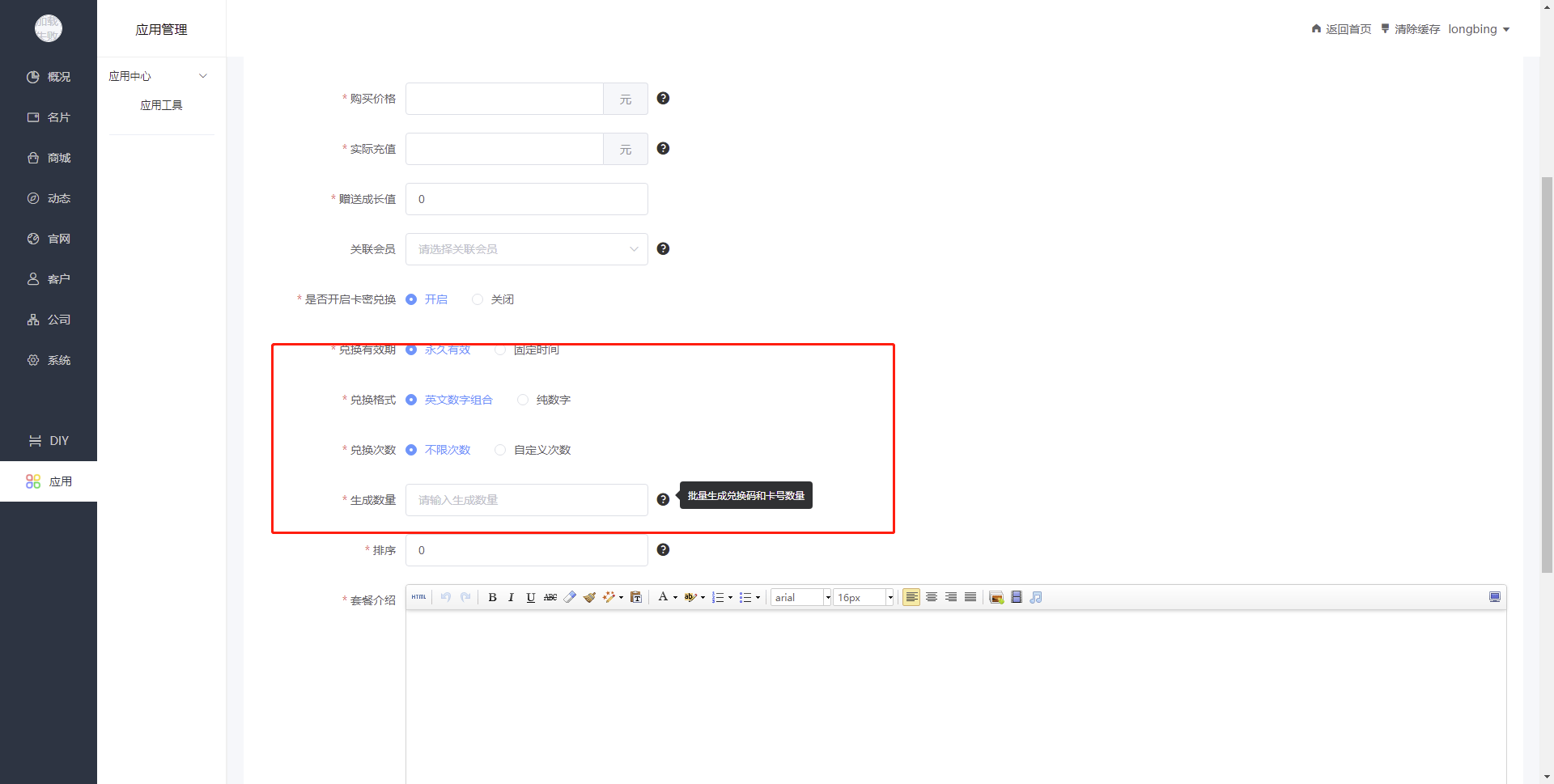Image resolution: width=1554 pixels, height=784 pixels.
Task: Click the insert video icon
Action: point(1017,597)
